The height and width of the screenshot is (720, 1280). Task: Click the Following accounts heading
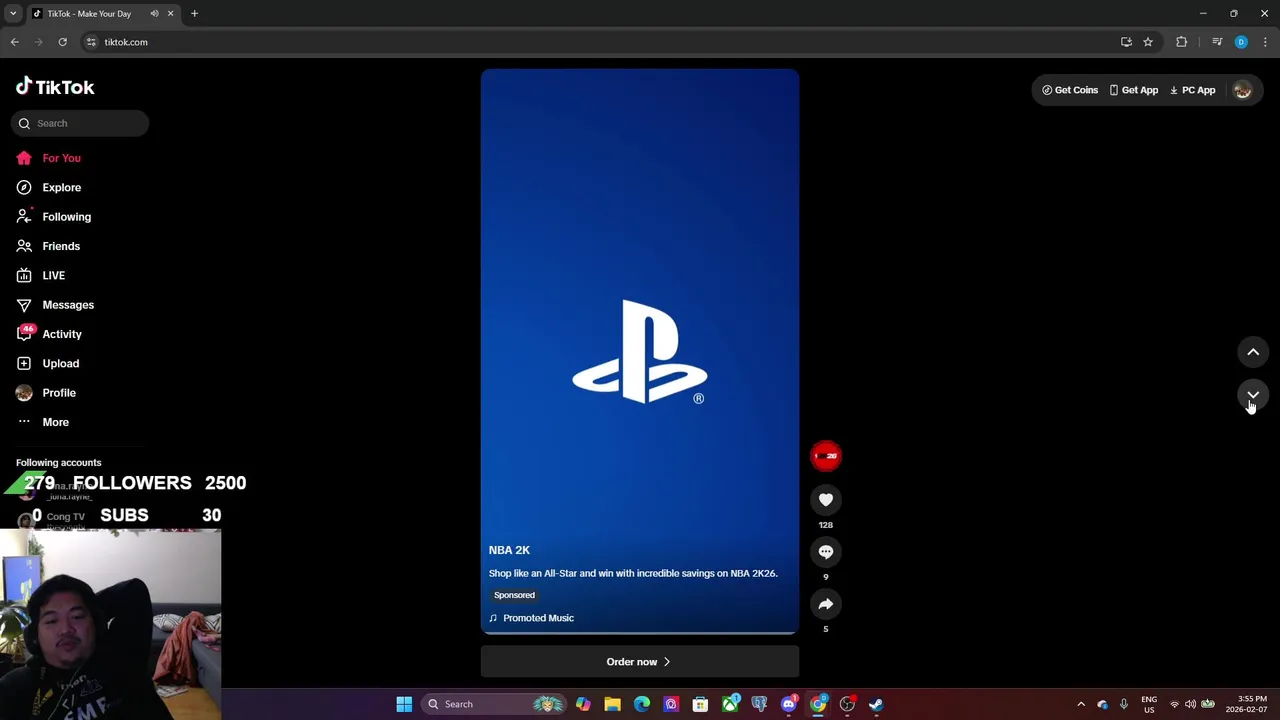click(x=59, y=463)
